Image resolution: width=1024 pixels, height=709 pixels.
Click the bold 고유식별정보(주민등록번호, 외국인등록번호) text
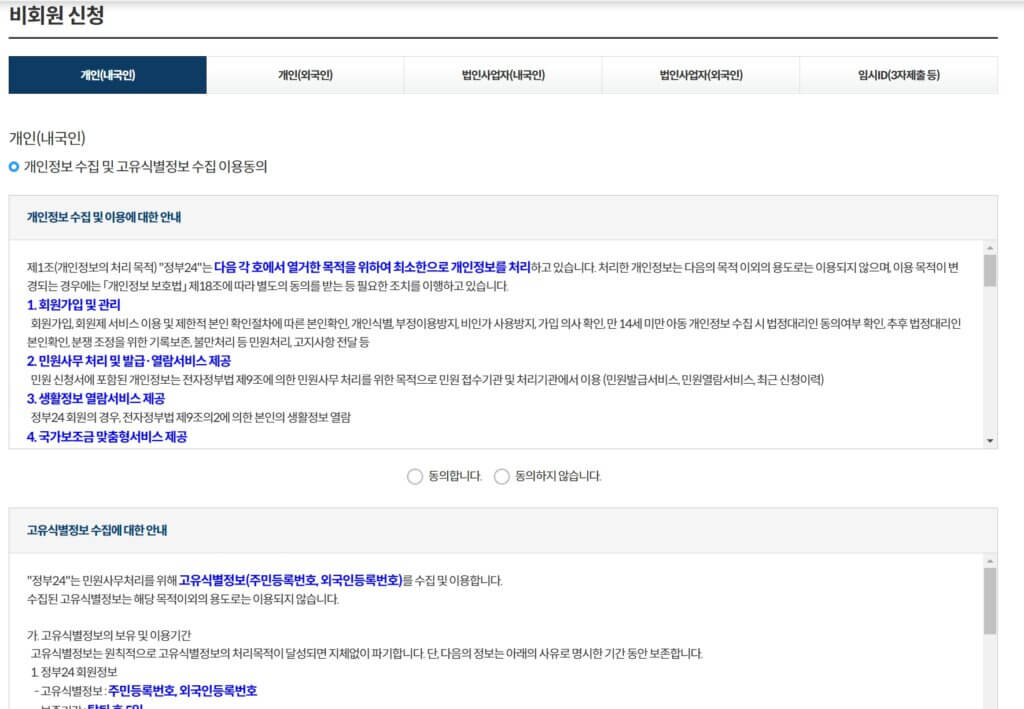291,580
